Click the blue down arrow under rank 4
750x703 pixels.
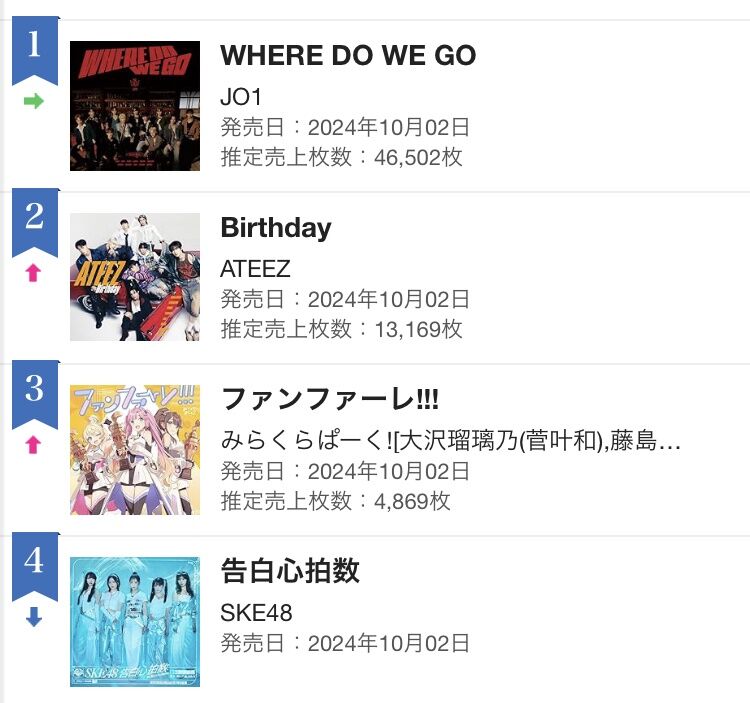pos(34,618)
